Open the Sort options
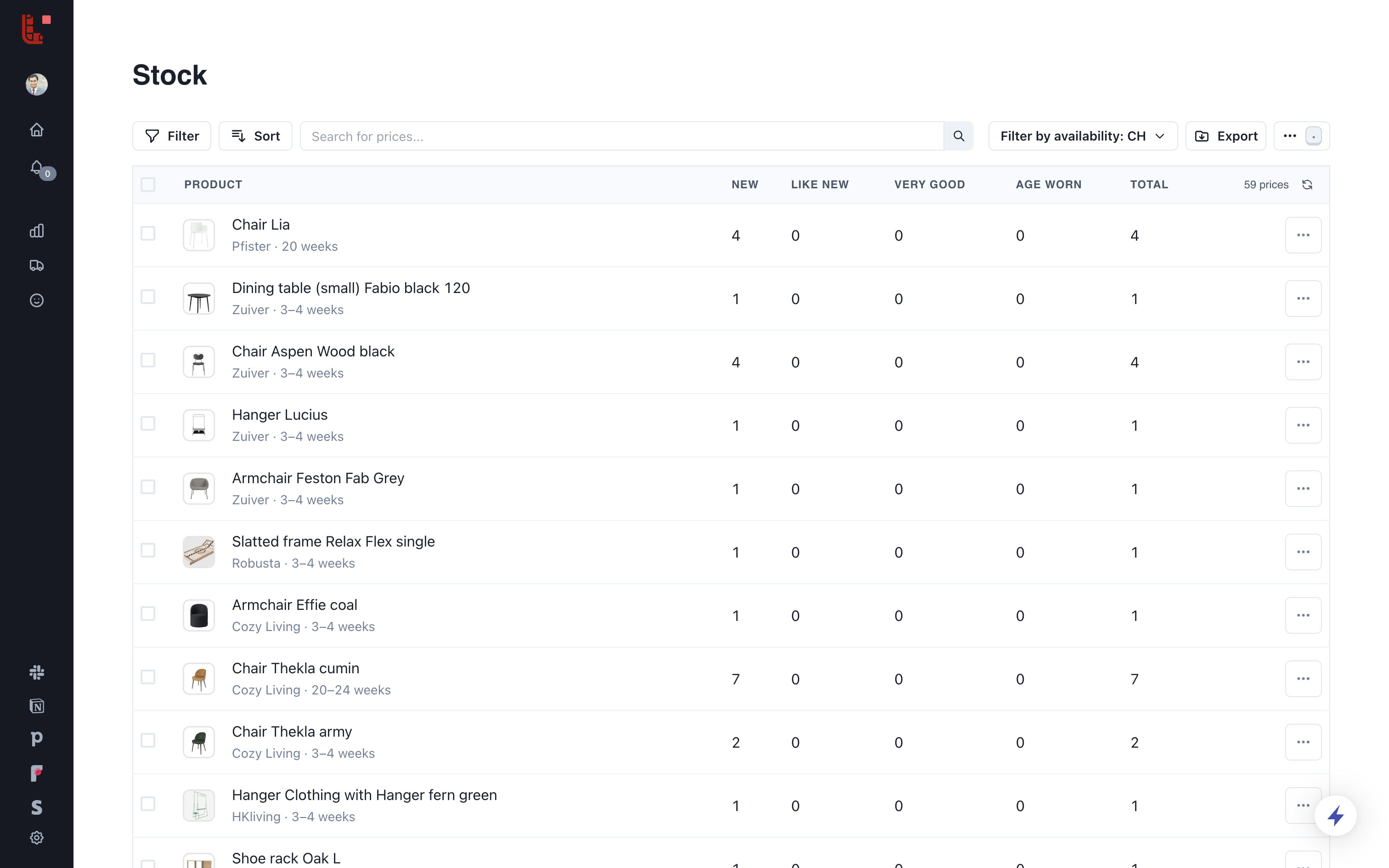 pyautogui.click(x=255, y=136)
